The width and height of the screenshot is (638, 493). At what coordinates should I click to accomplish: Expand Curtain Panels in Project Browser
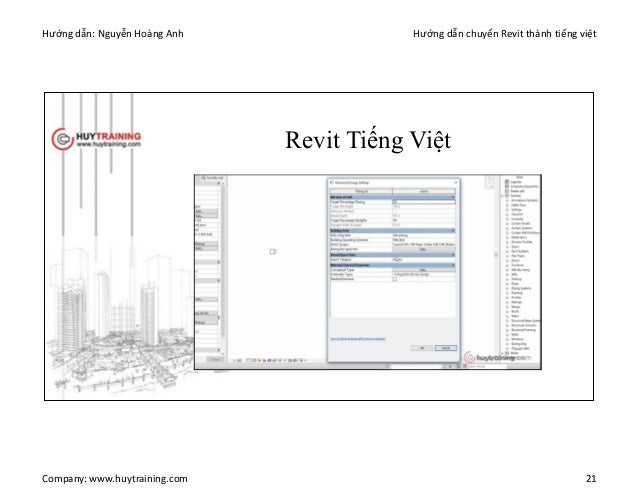point(507,223)
